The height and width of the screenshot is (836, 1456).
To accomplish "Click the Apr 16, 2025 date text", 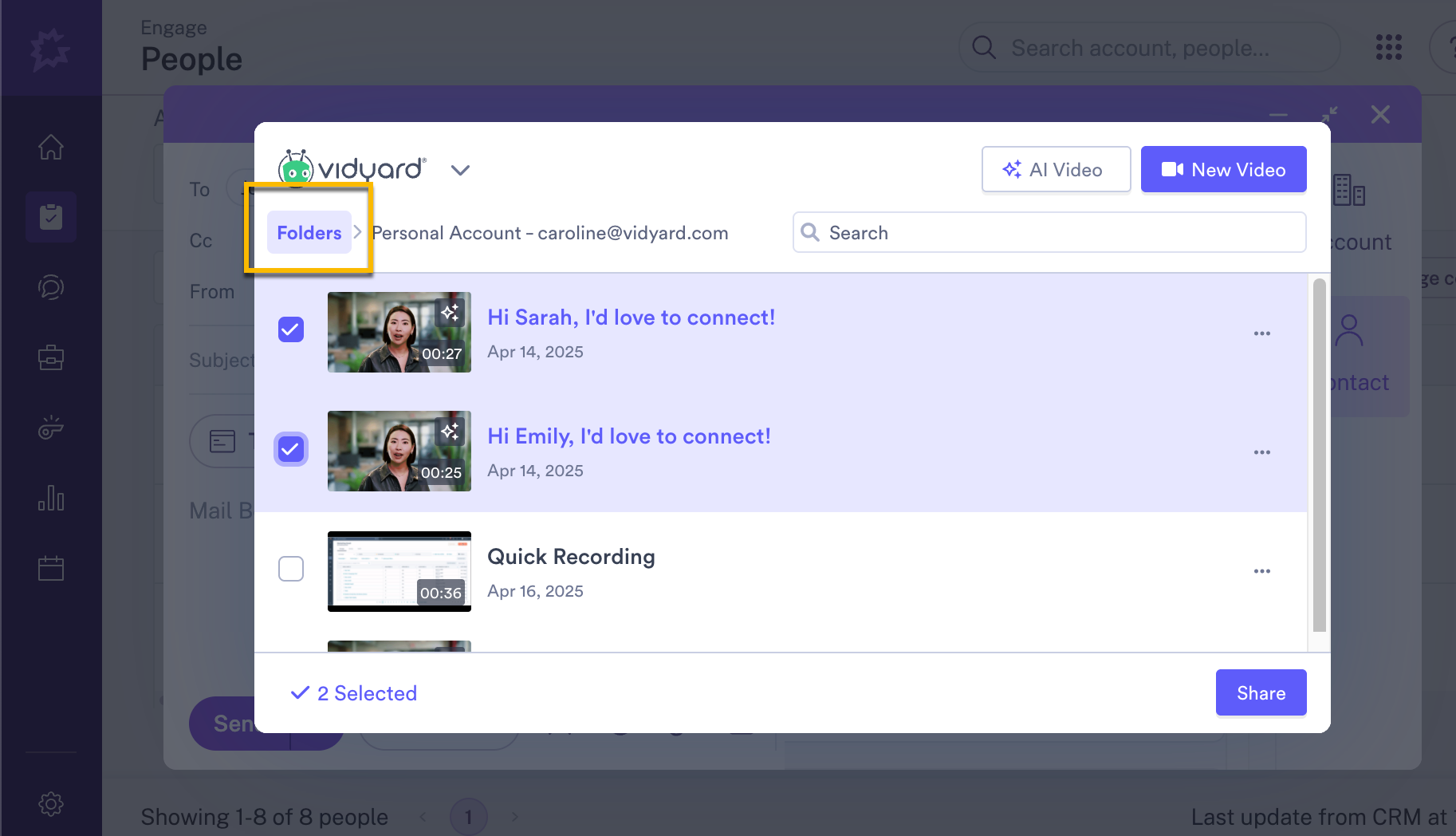I will point(535,591).
